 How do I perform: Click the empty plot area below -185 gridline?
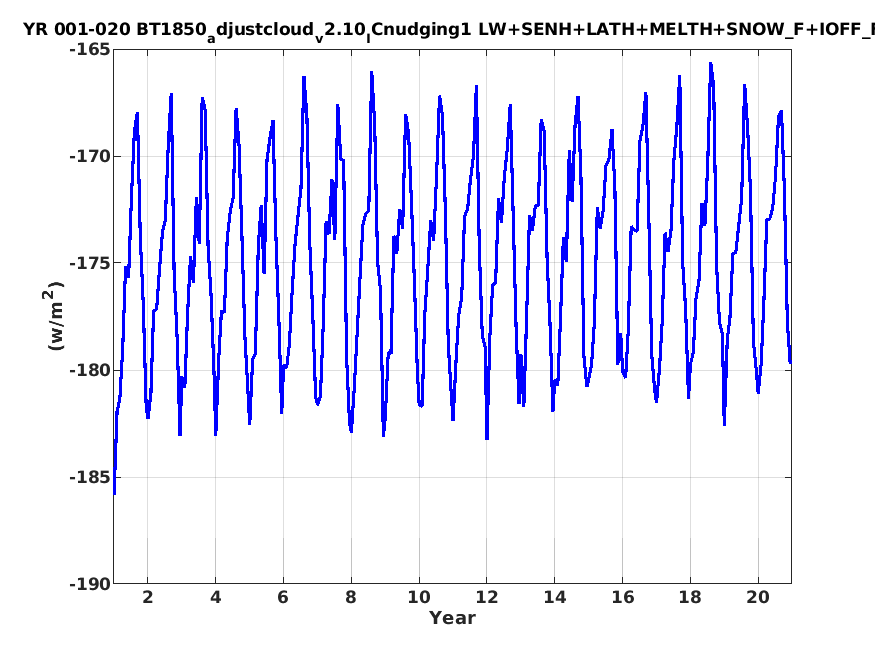(x=452, y=530)
